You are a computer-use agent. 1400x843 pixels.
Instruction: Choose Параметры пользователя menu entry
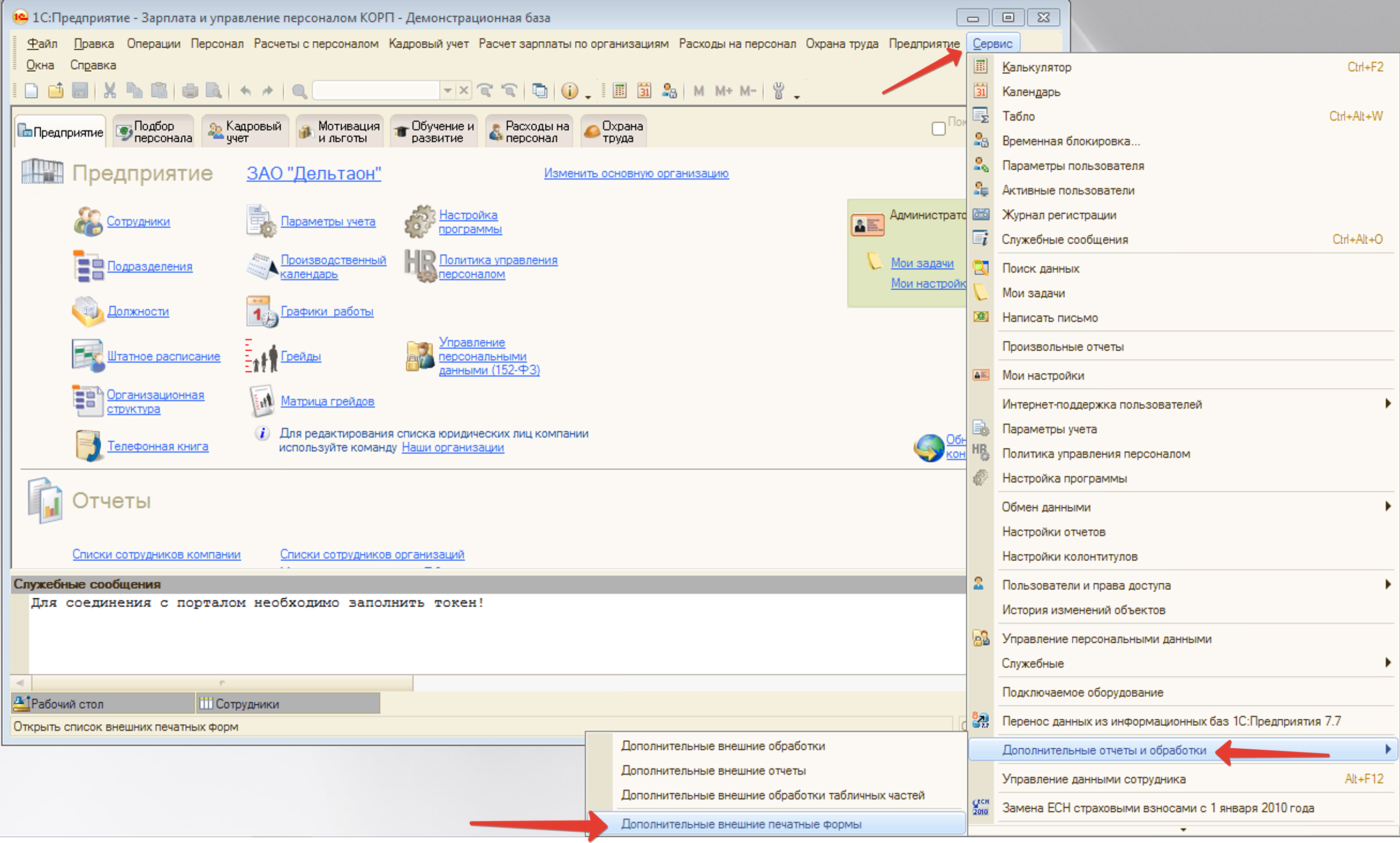point(1073,166)
